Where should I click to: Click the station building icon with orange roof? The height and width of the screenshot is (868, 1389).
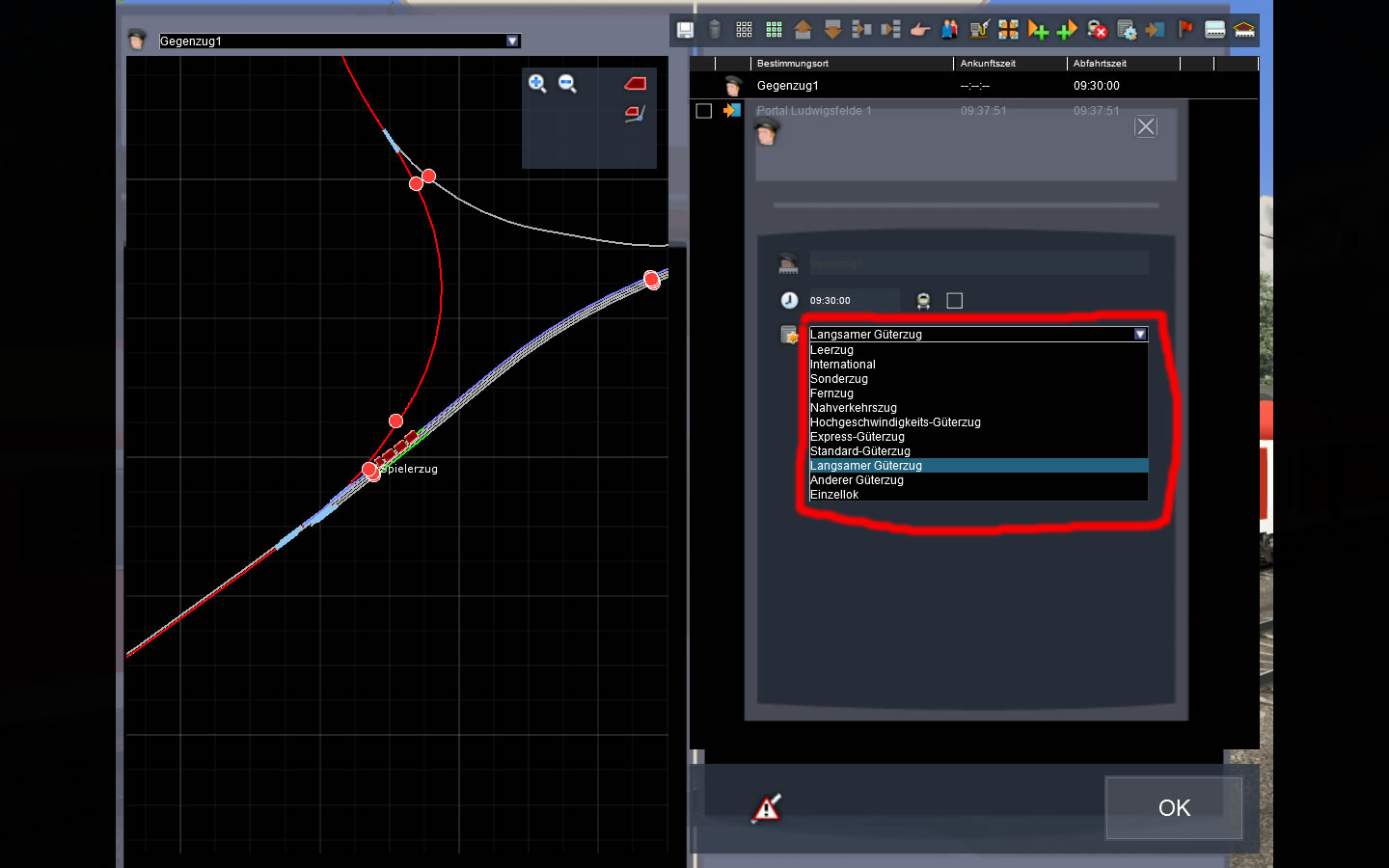click(1244, 30)
